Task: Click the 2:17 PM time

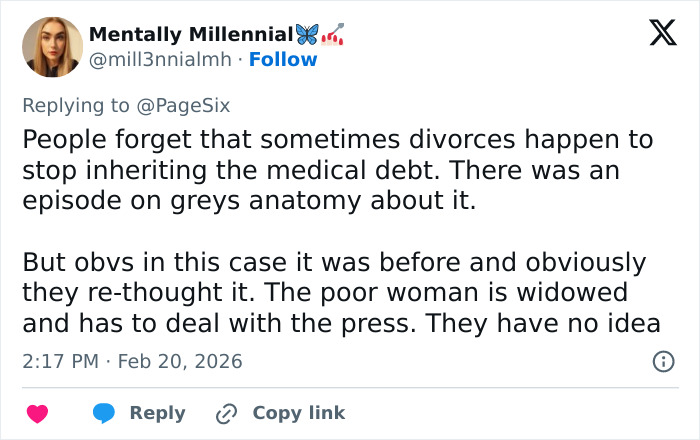Action: pos(58,361)
